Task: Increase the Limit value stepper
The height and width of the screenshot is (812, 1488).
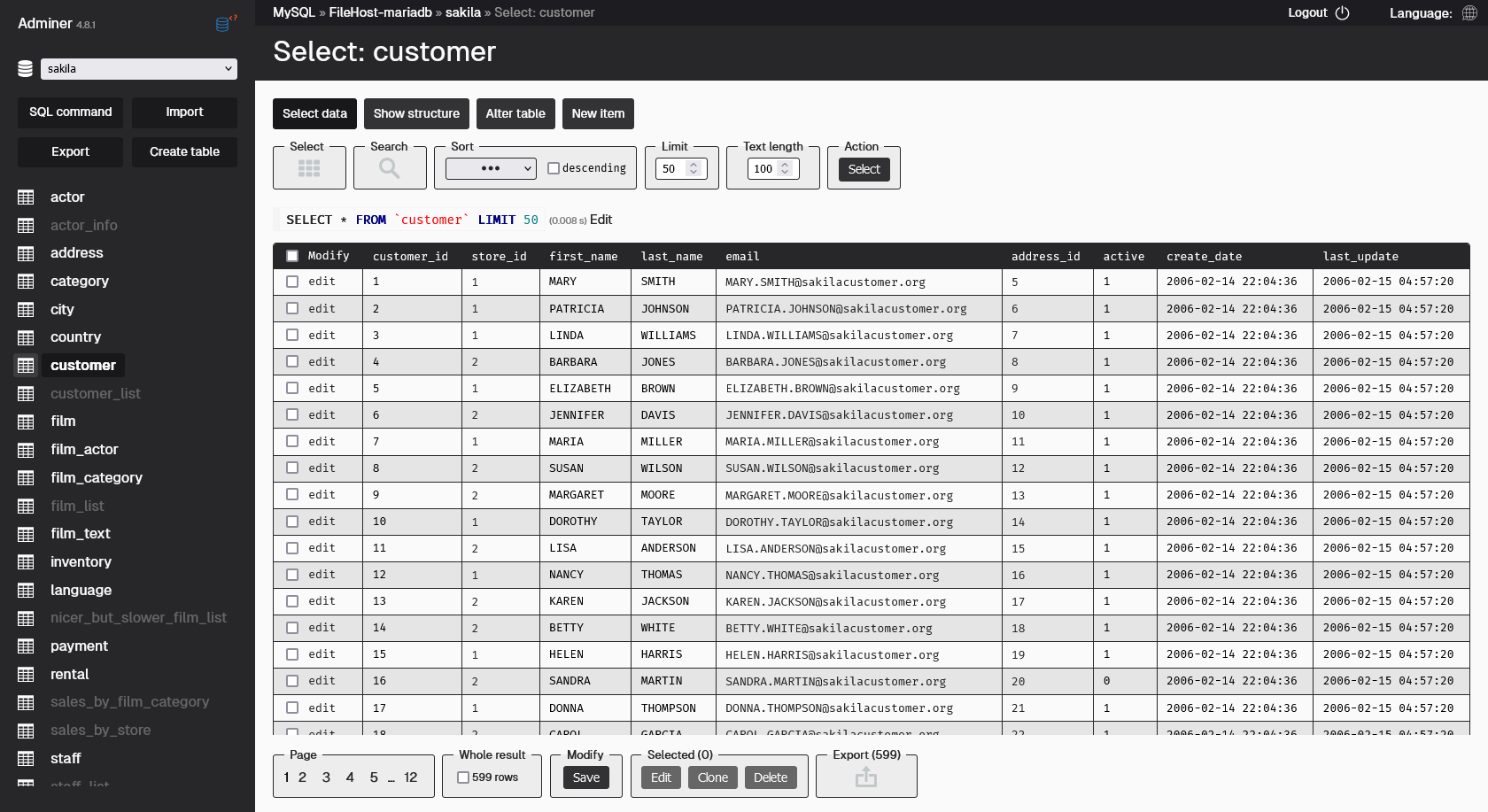Action: 694,165
